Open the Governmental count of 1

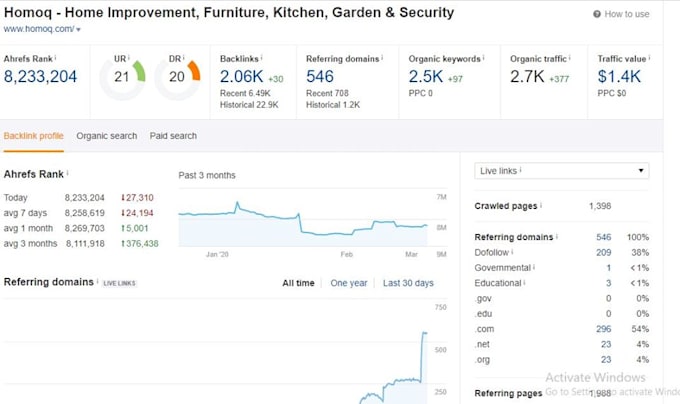(608, 268)
